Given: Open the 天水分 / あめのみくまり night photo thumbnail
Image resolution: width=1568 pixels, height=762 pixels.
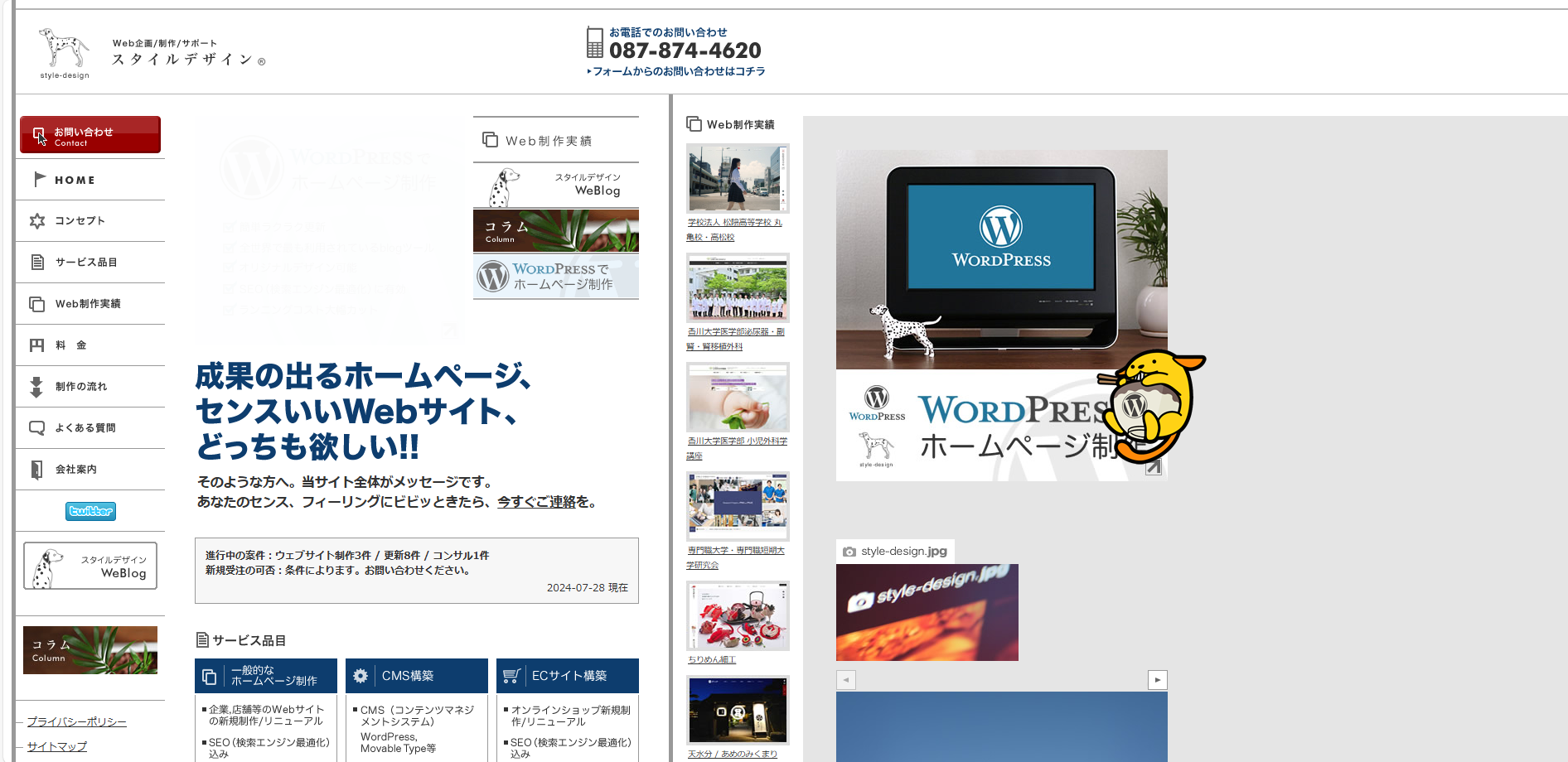Looking at the screenshot, I should point(738,710).
